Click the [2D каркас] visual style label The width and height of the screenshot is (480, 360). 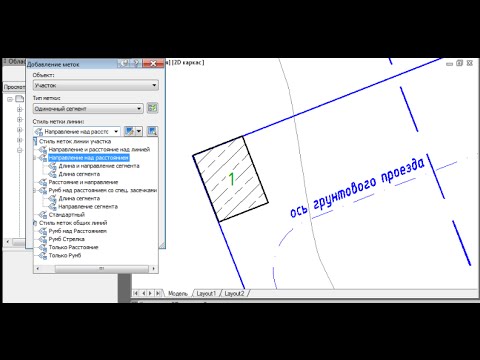pyautogui.click(x=188, y=62)
